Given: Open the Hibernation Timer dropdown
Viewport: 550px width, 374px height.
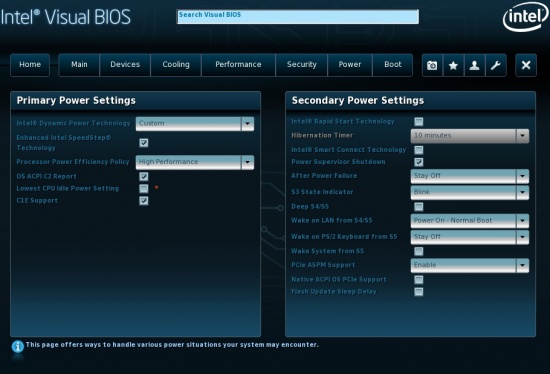Looking at the screenshot, I should 470,136.
